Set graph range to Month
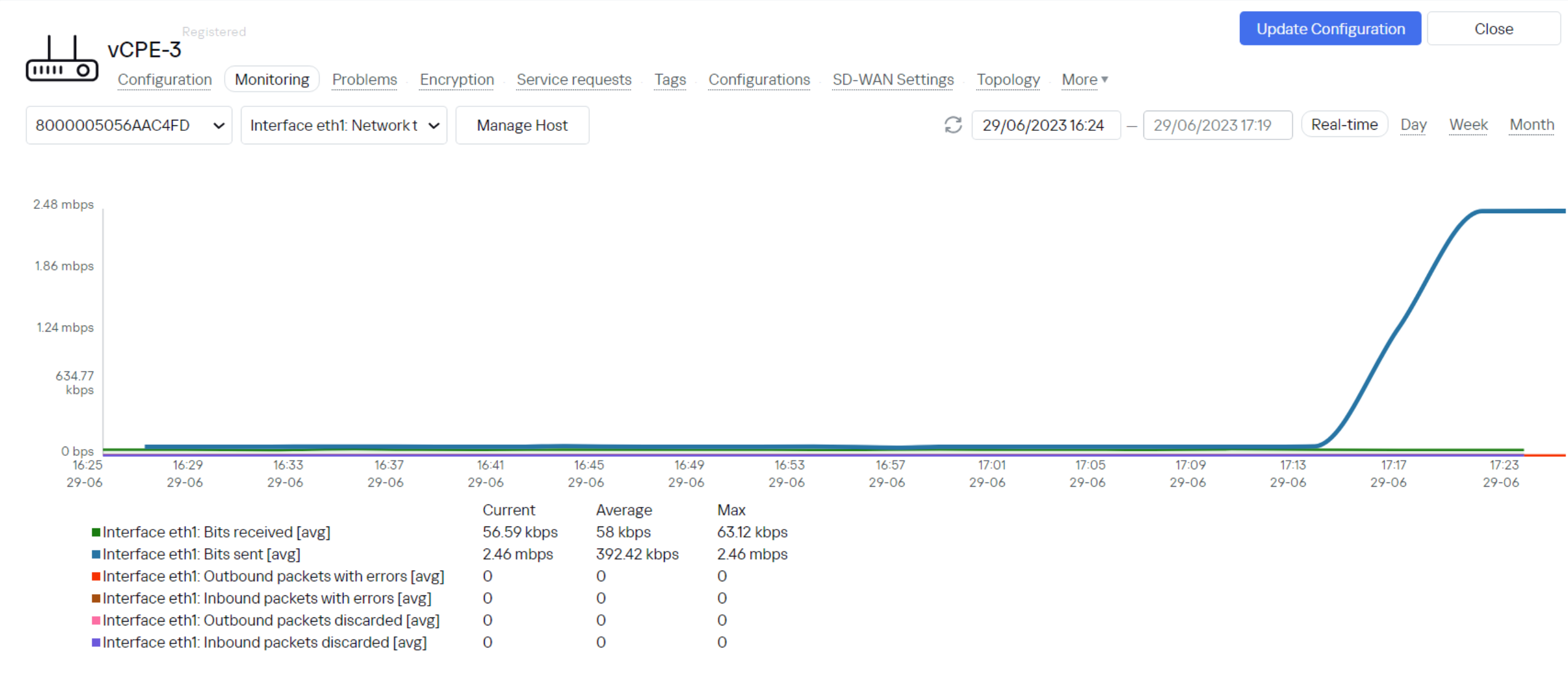 point(1531,125)
